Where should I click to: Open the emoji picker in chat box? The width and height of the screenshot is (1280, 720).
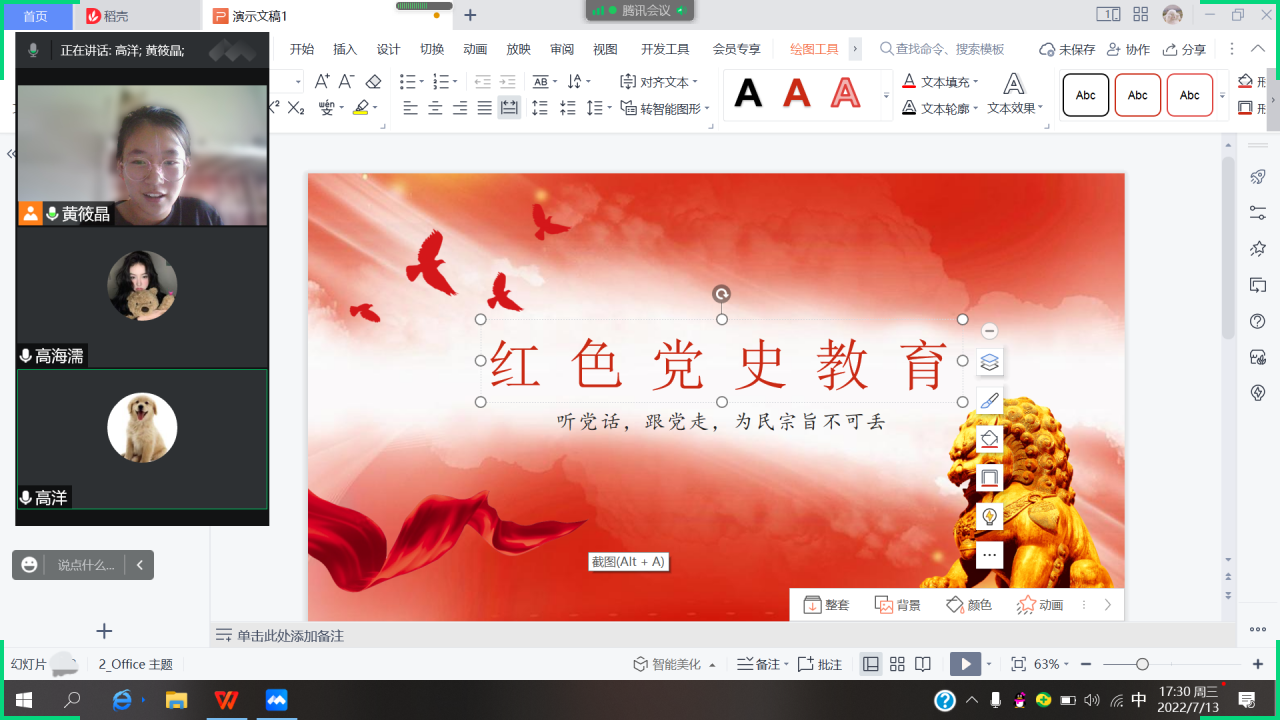tap(30, 565)
